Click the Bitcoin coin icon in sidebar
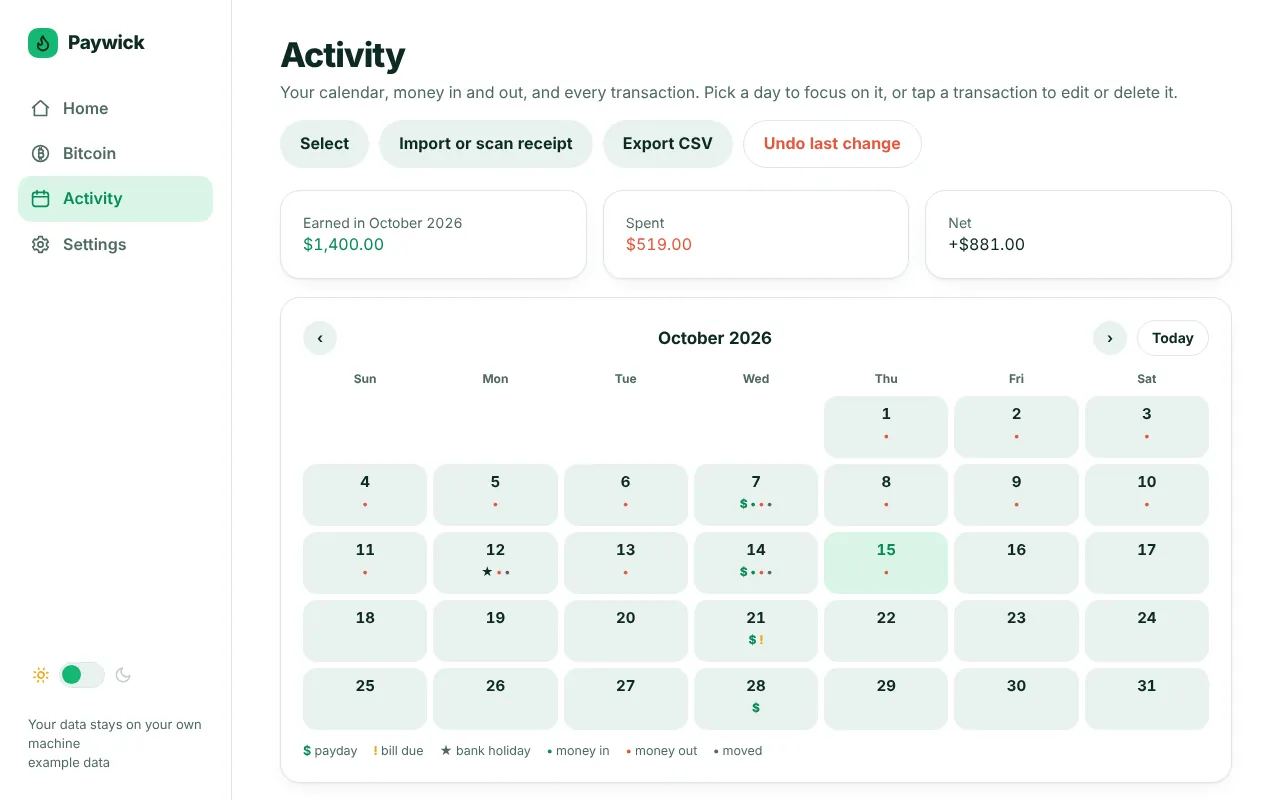The width and height of the screenshot is (1280, 800). pos(40,153)
